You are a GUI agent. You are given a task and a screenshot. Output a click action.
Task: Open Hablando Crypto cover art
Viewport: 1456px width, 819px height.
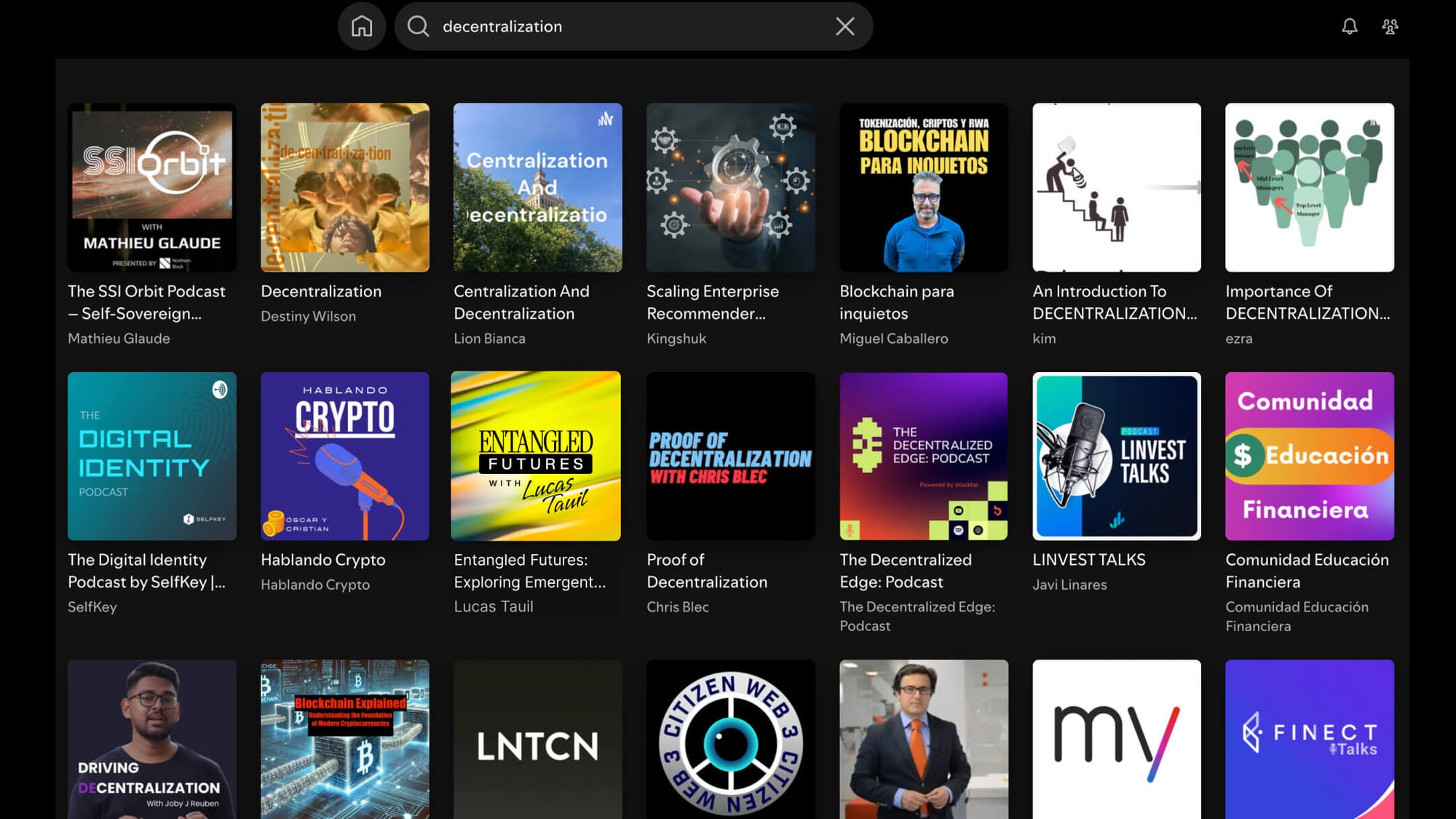[345, 456]
